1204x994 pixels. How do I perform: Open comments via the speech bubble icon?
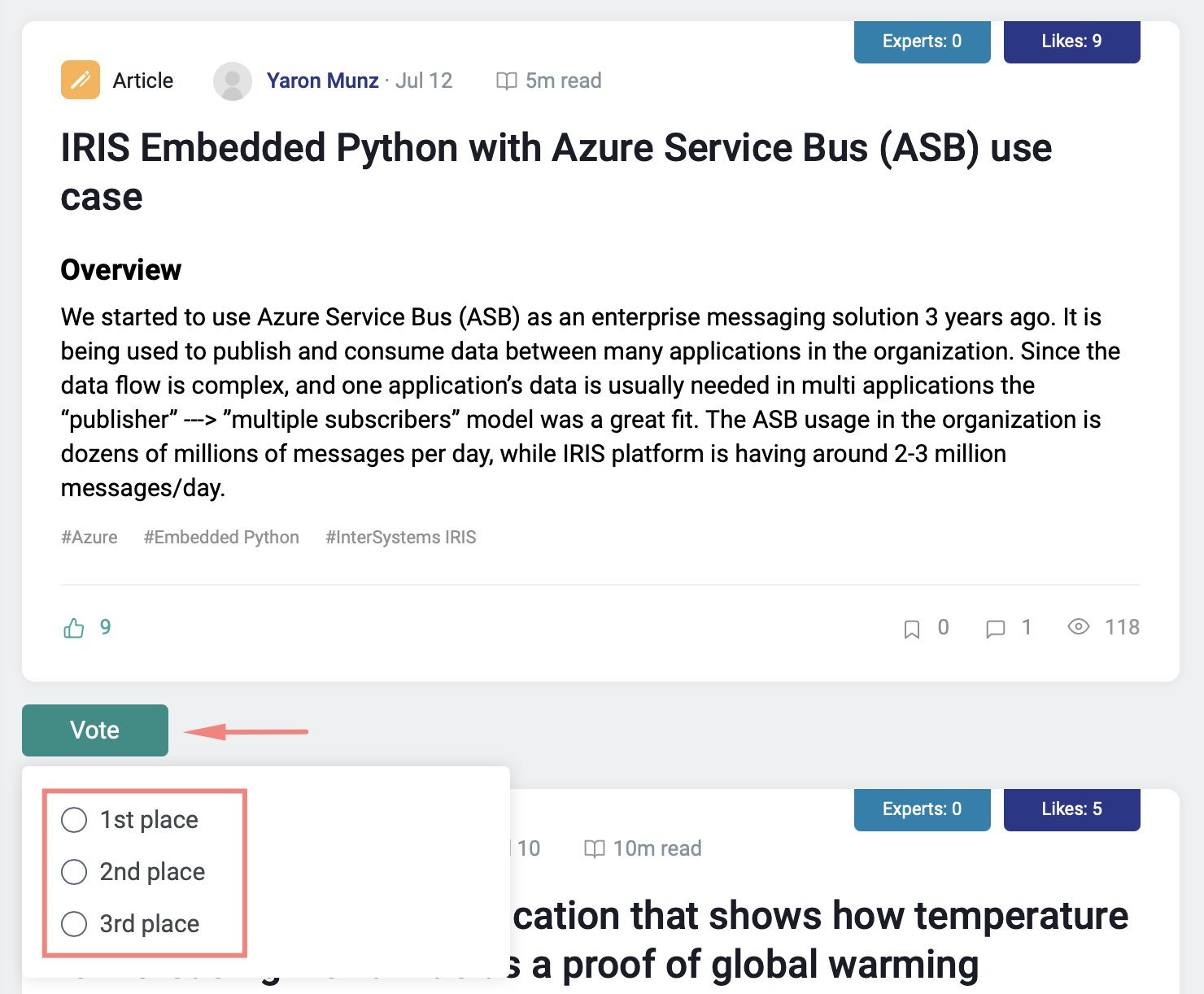coord(996,628)
